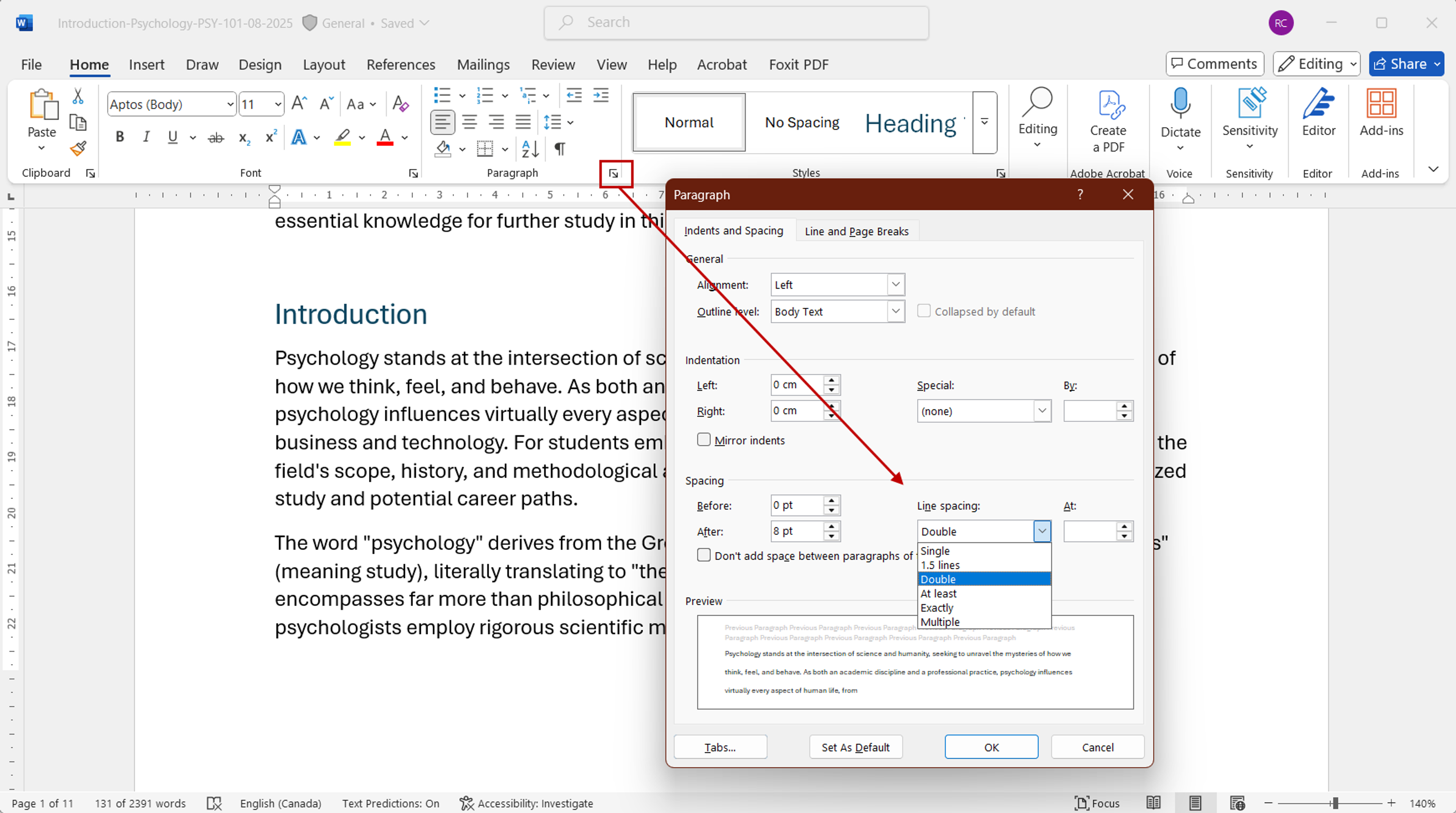Increase Spacing Before with up stepper

832,500
